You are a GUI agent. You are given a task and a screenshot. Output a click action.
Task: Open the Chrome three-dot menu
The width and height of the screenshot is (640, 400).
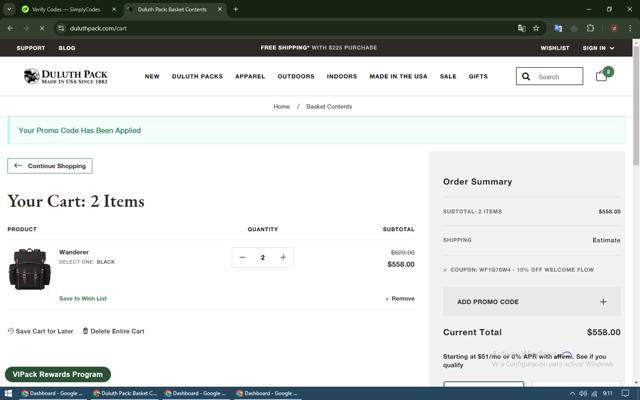coord(630,28)
